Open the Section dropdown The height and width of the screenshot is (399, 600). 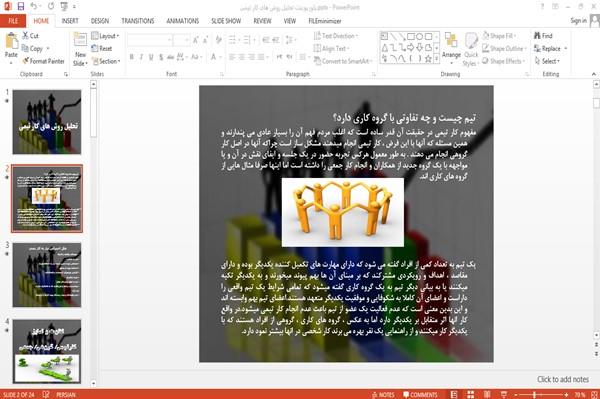pyautogui.click(x=106, y=61)
